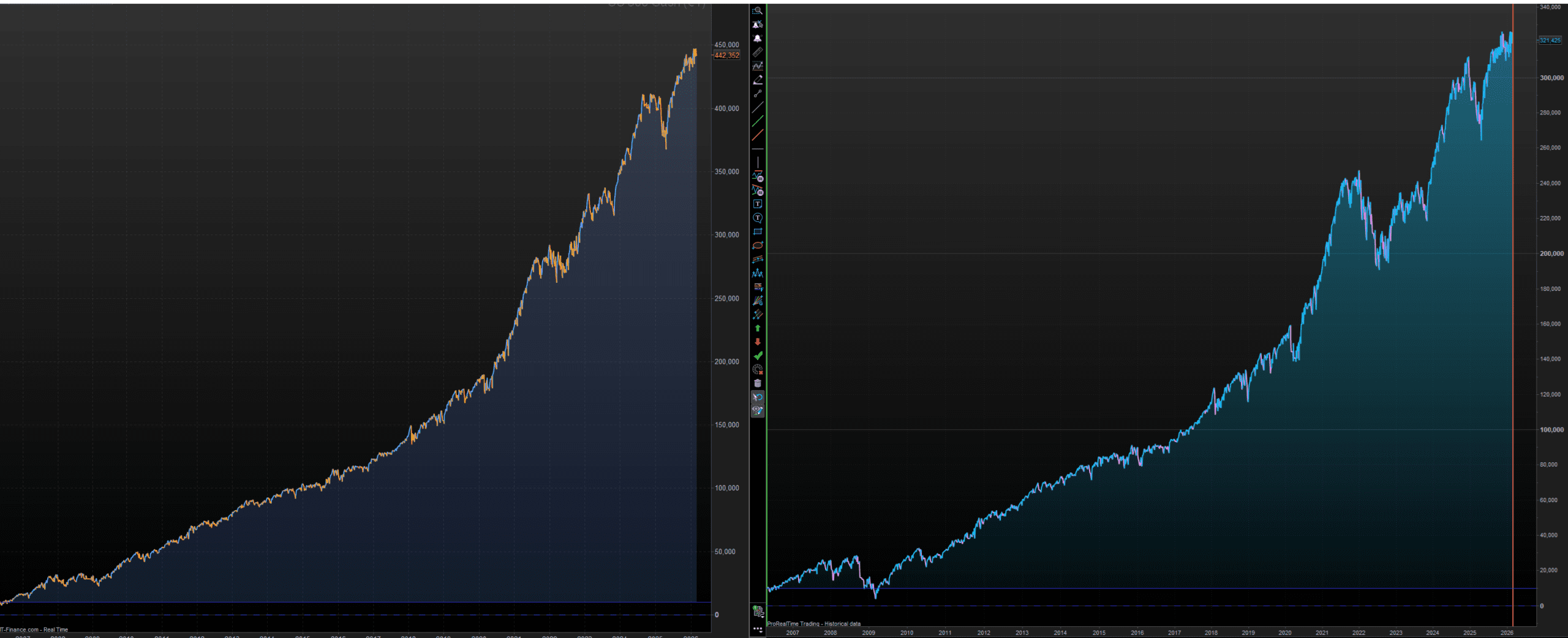This screenshot has width=1568, height=638.
Task: Select the vertical line tool
Action: pos(758,162)
